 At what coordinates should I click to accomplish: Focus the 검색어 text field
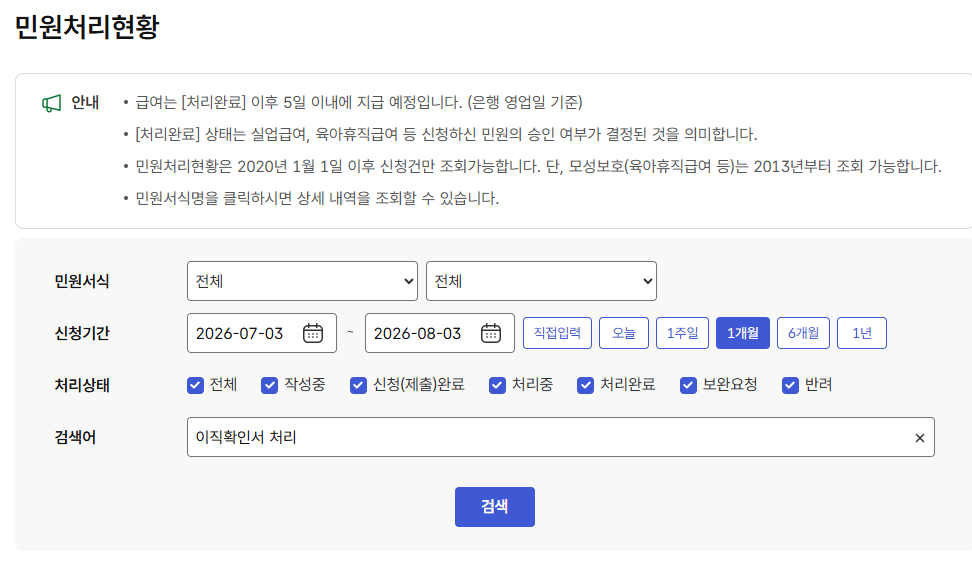[x=561, y=438]
